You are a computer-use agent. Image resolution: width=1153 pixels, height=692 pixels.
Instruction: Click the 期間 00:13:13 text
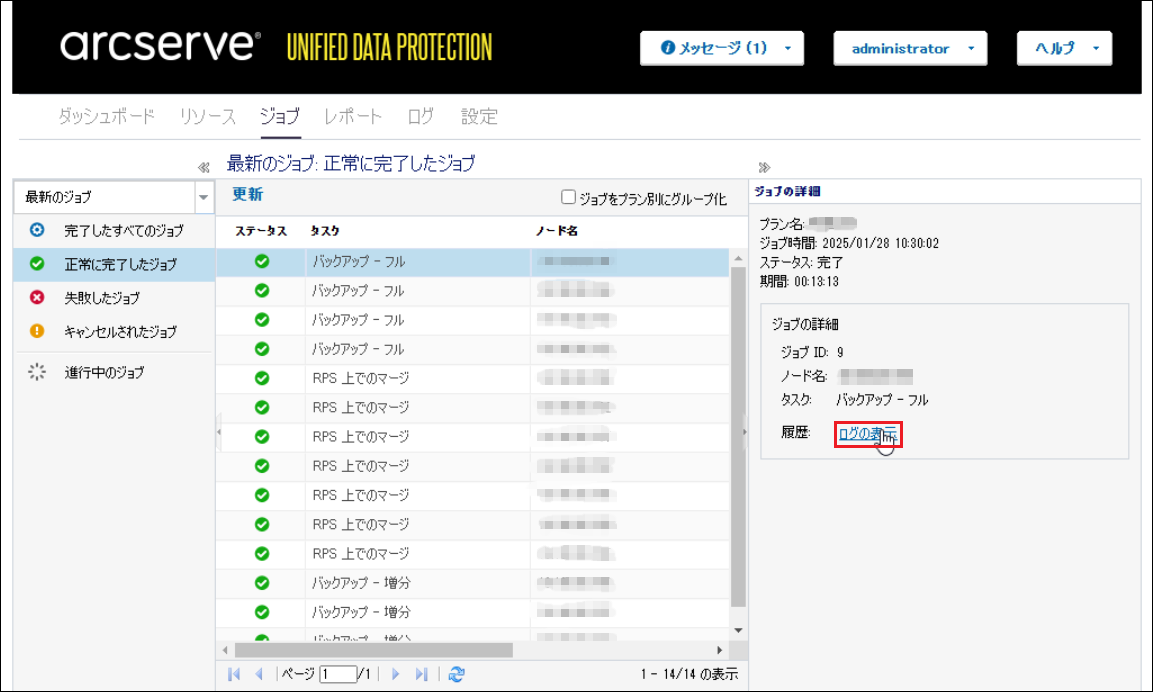(x=799, y=282)
